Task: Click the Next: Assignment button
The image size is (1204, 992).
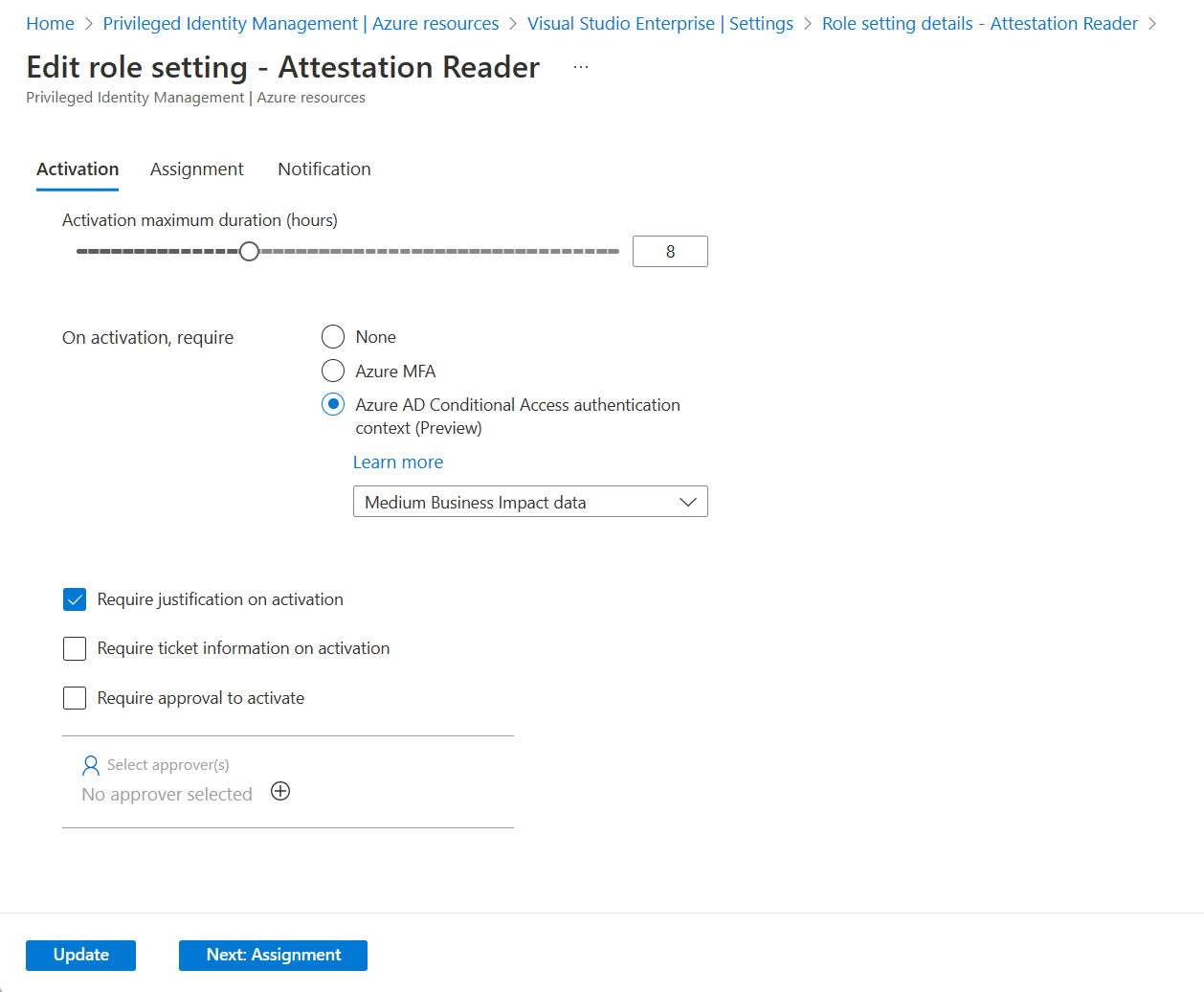Action: 273,955
